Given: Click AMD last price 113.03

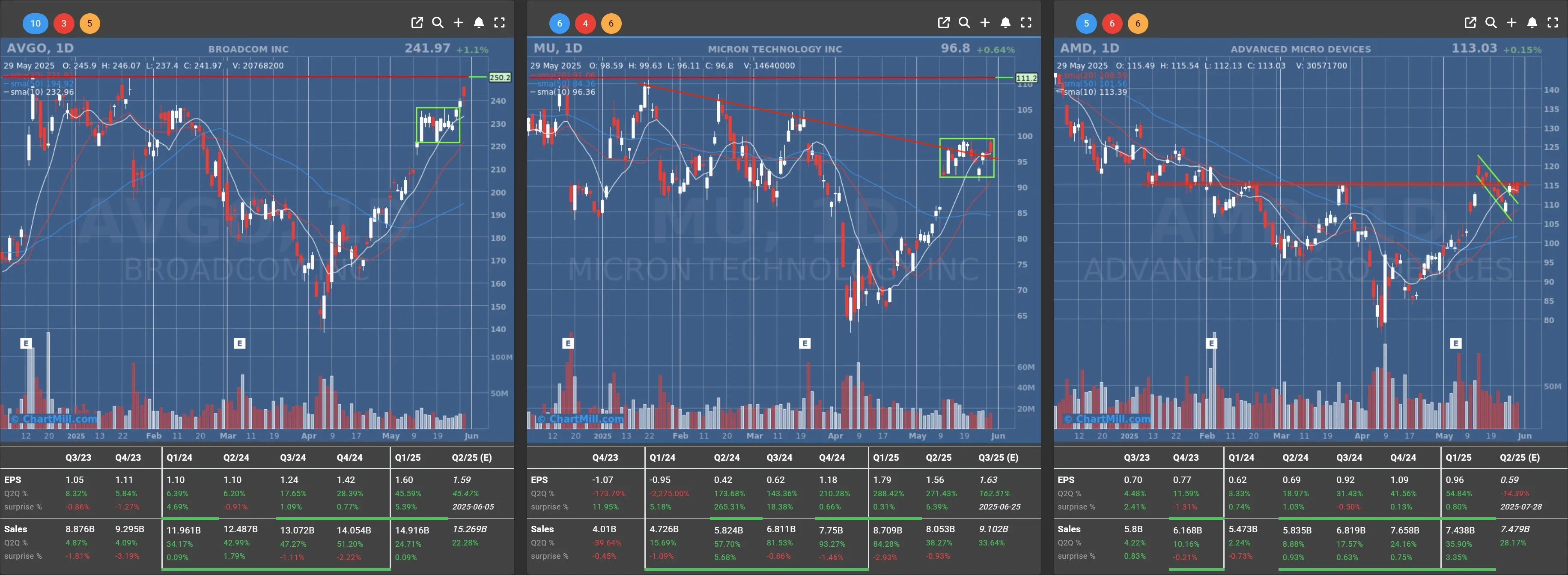Looking at the screenshot, I should (1474, 48).
